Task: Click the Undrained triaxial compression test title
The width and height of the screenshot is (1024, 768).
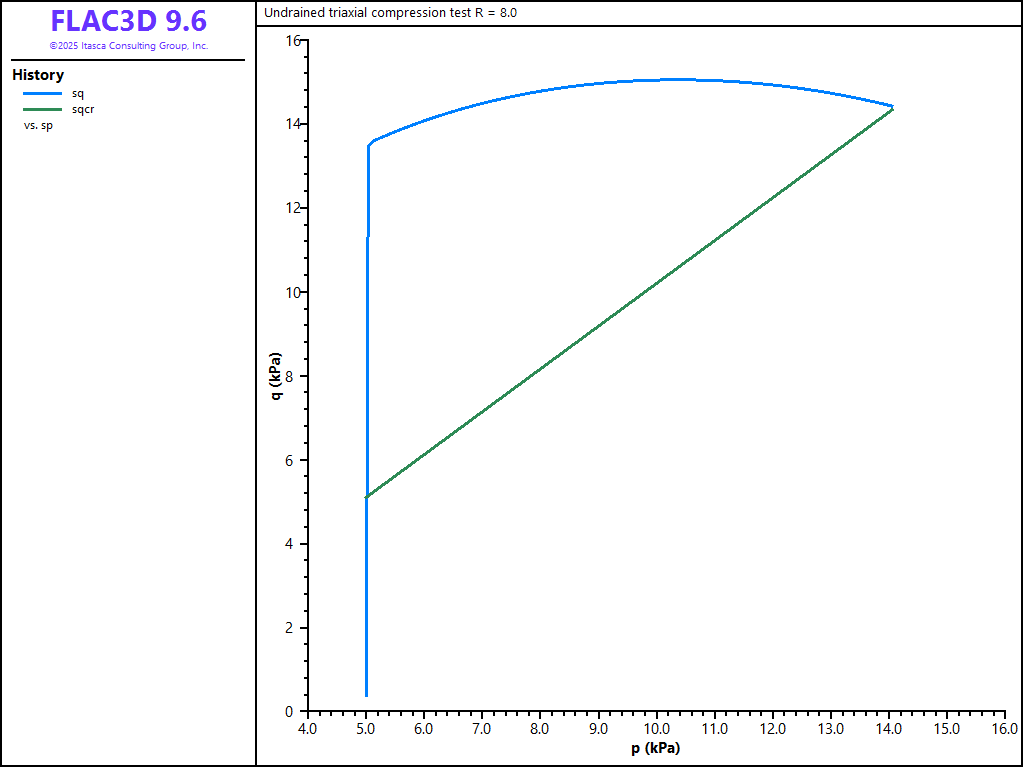Action: click(x=390, y=13)
